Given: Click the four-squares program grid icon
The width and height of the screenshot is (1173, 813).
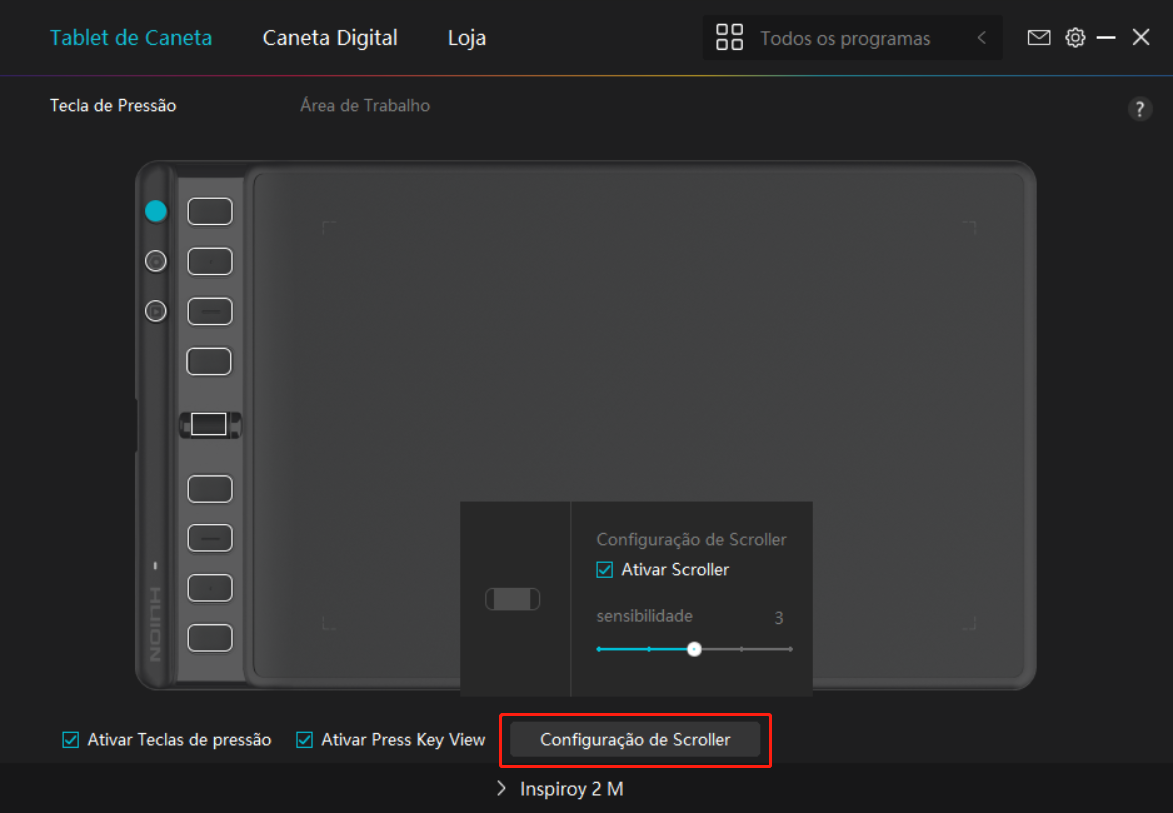Looking at the screenshot, I should coord(730,38).
